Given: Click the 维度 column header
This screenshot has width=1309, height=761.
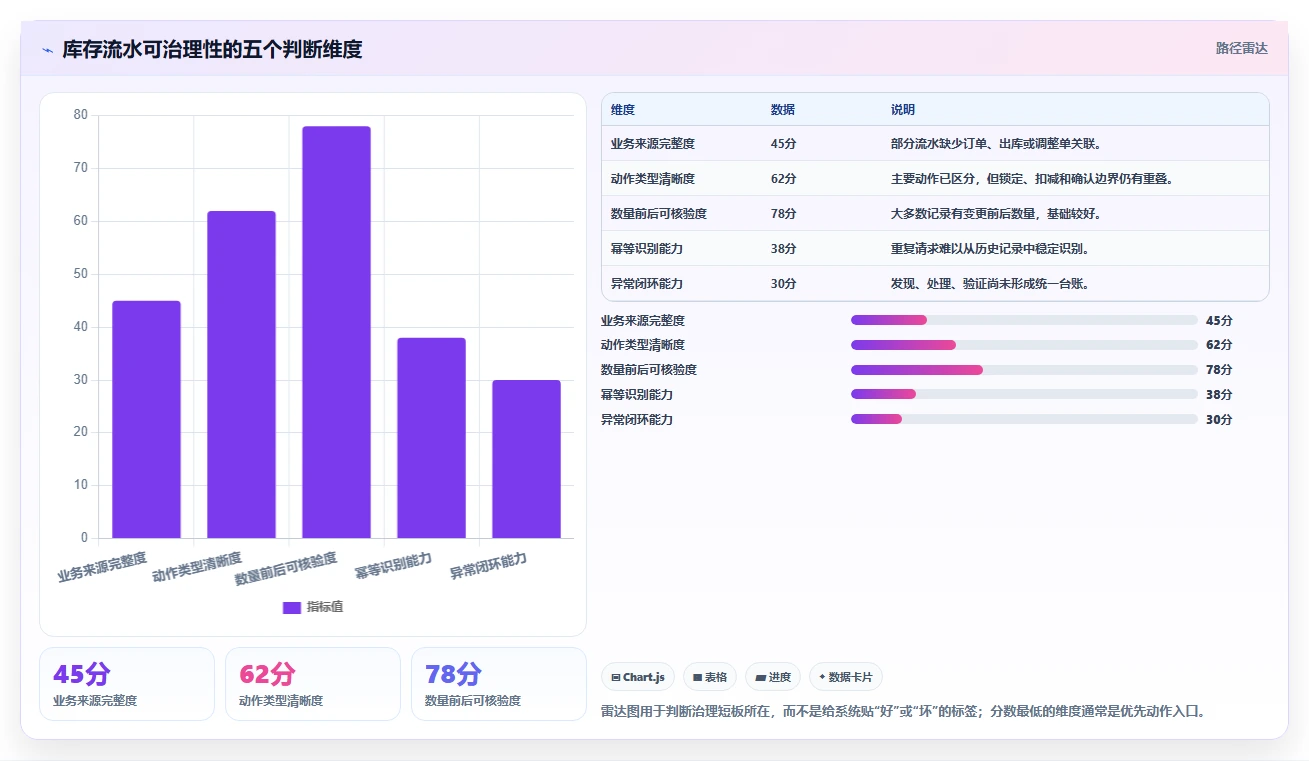Looking at the screenshot, I should click(x=622, y=110).
